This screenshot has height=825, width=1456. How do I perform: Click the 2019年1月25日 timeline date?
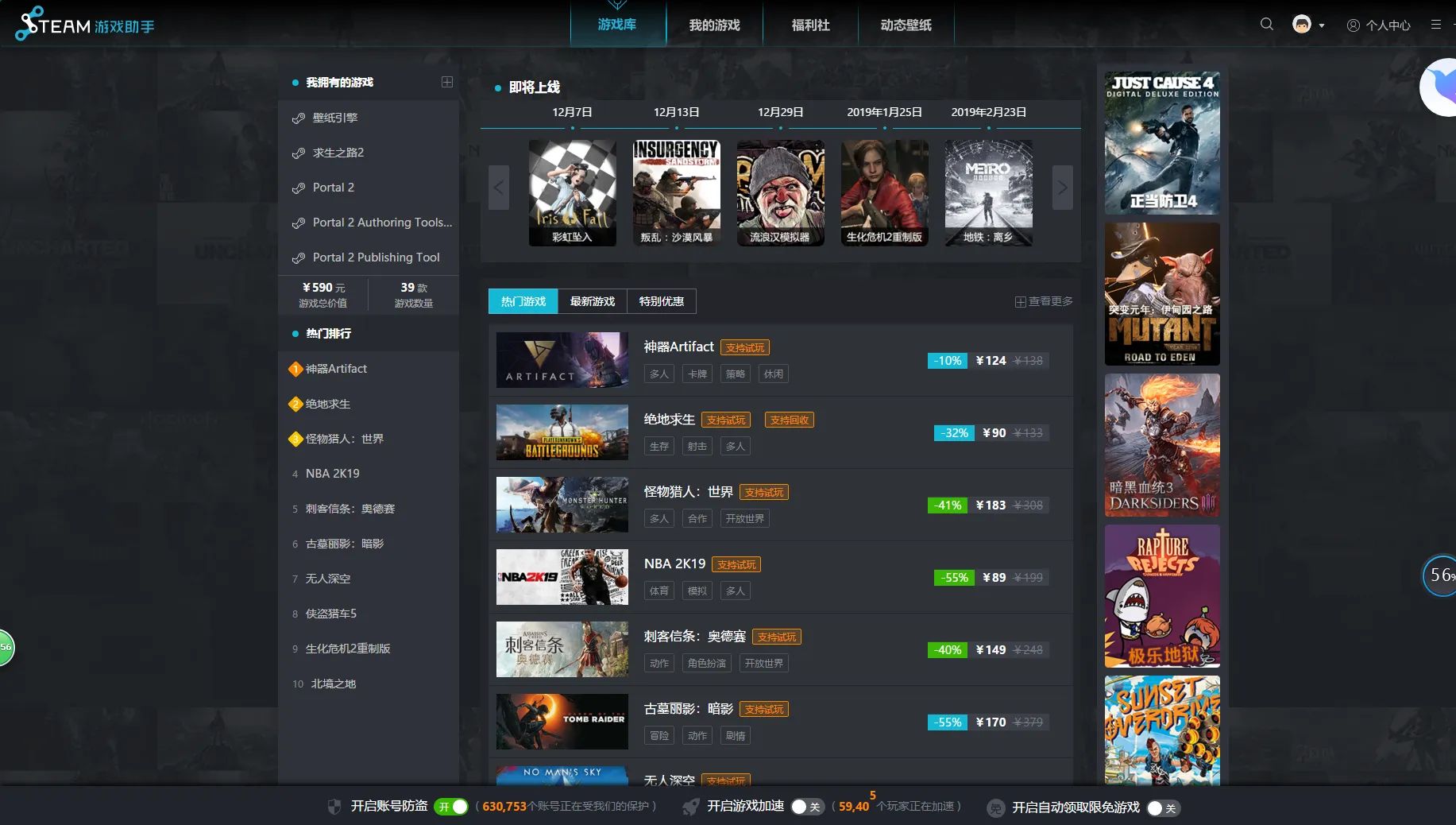(x=884, y=112)
